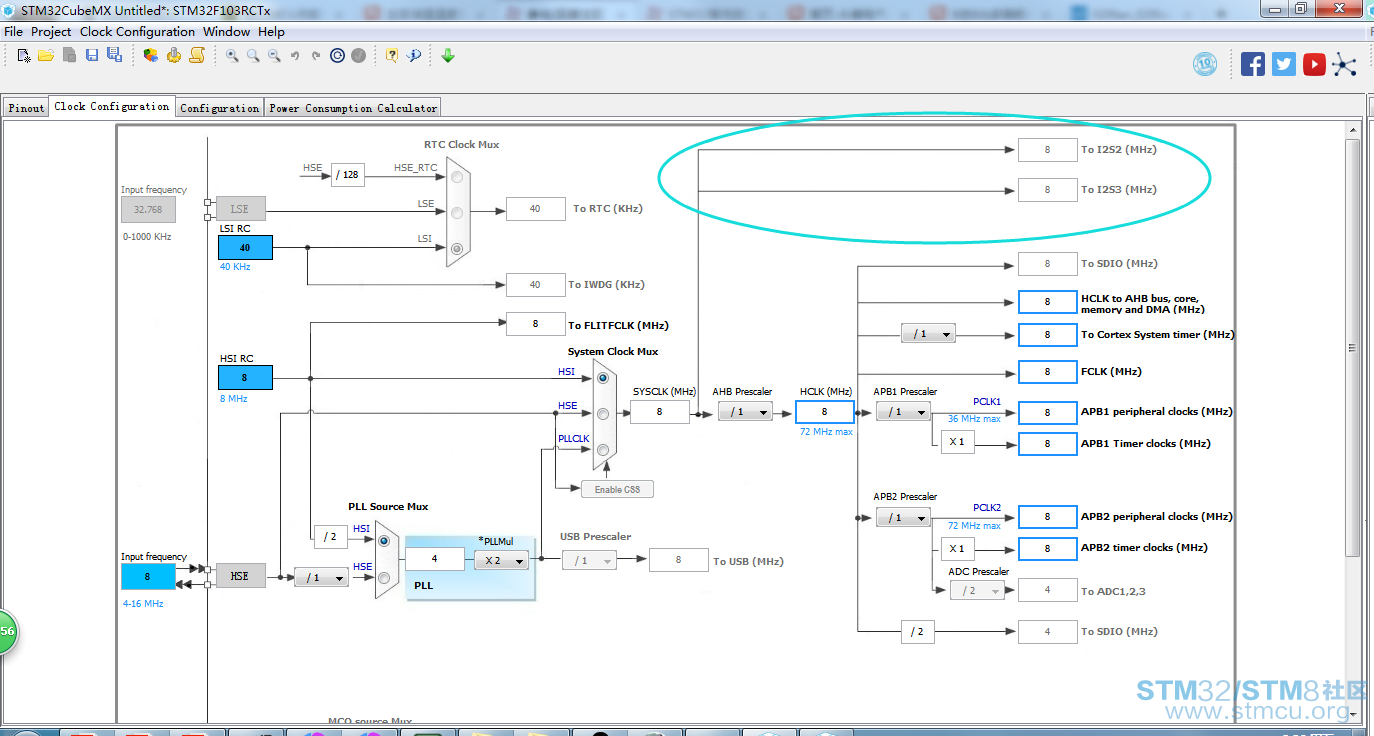Screen dimensions: 1374x736
Task: Open help with the question mark icon
Action: [392, 56]
